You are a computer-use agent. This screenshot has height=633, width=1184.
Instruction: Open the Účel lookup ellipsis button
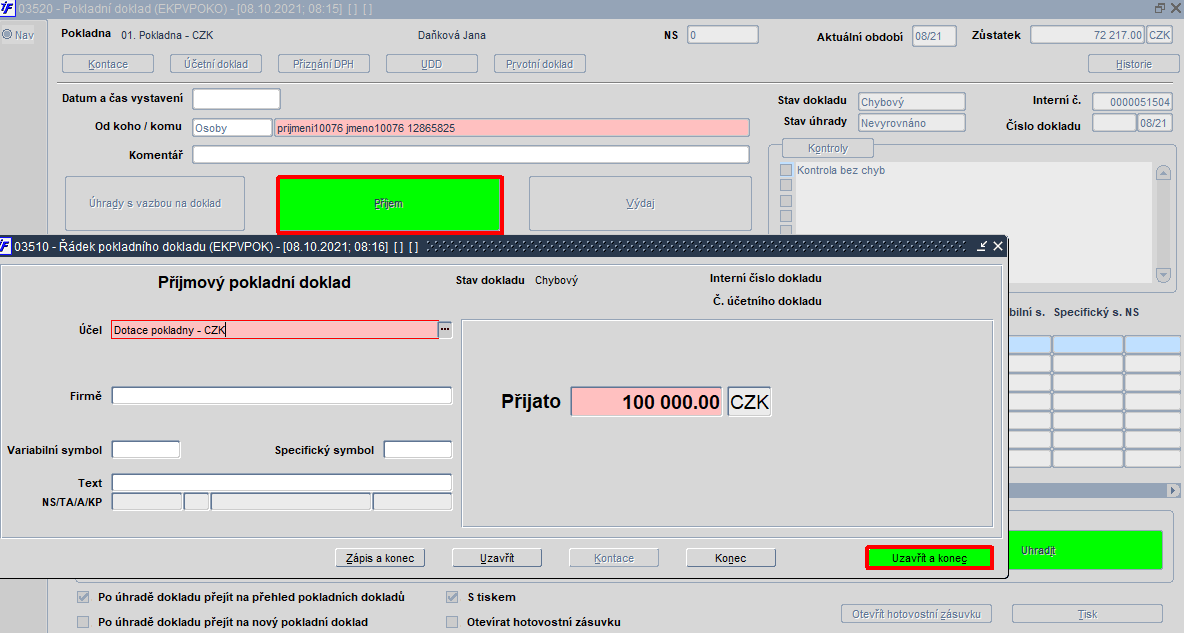click(x=446, y=329)
